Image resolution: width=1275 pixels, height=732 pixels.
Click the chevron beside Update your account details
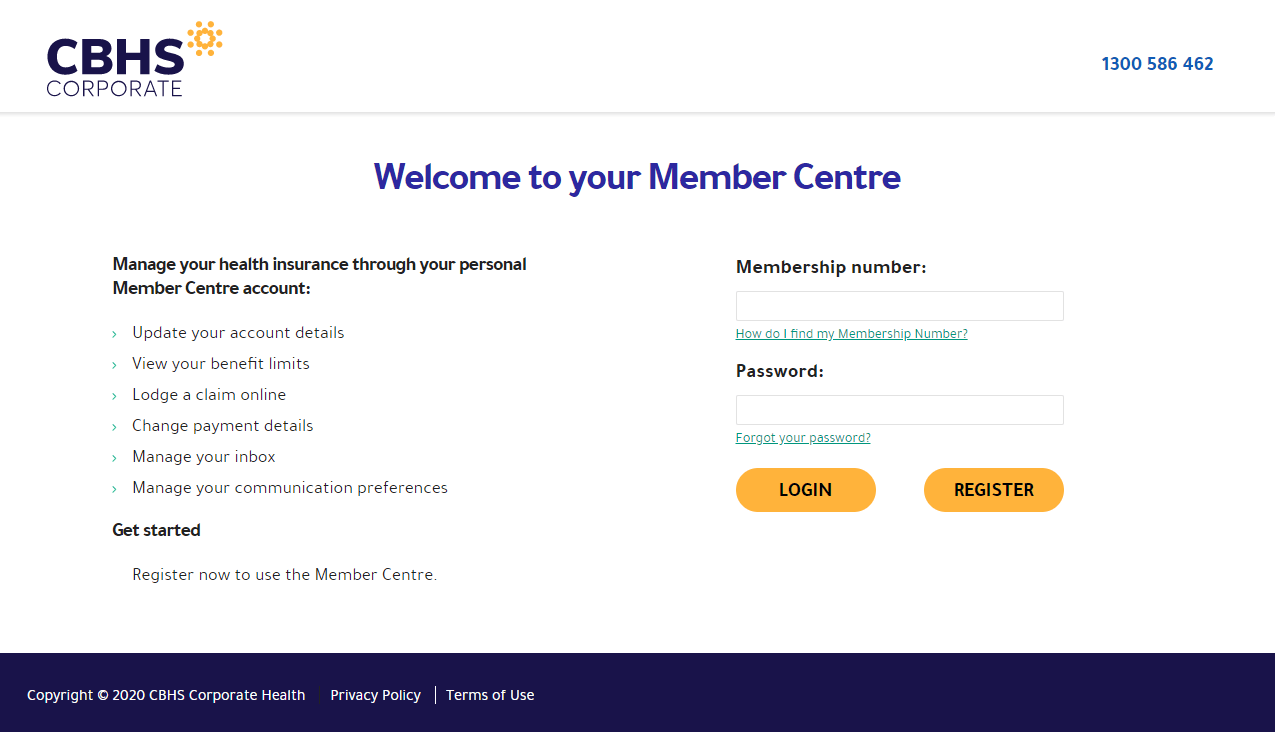[x=115, y=334]
